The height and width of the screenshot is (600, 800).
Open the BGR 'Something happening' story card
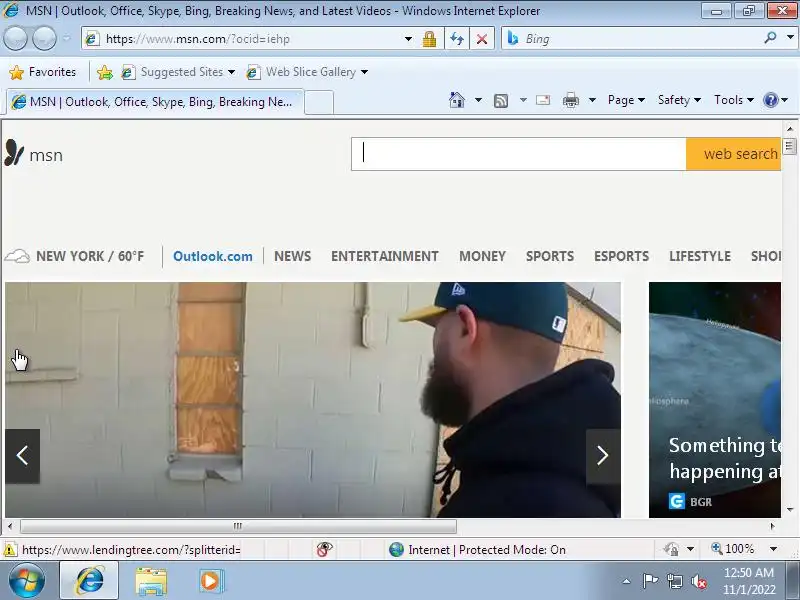pos(715,400)
